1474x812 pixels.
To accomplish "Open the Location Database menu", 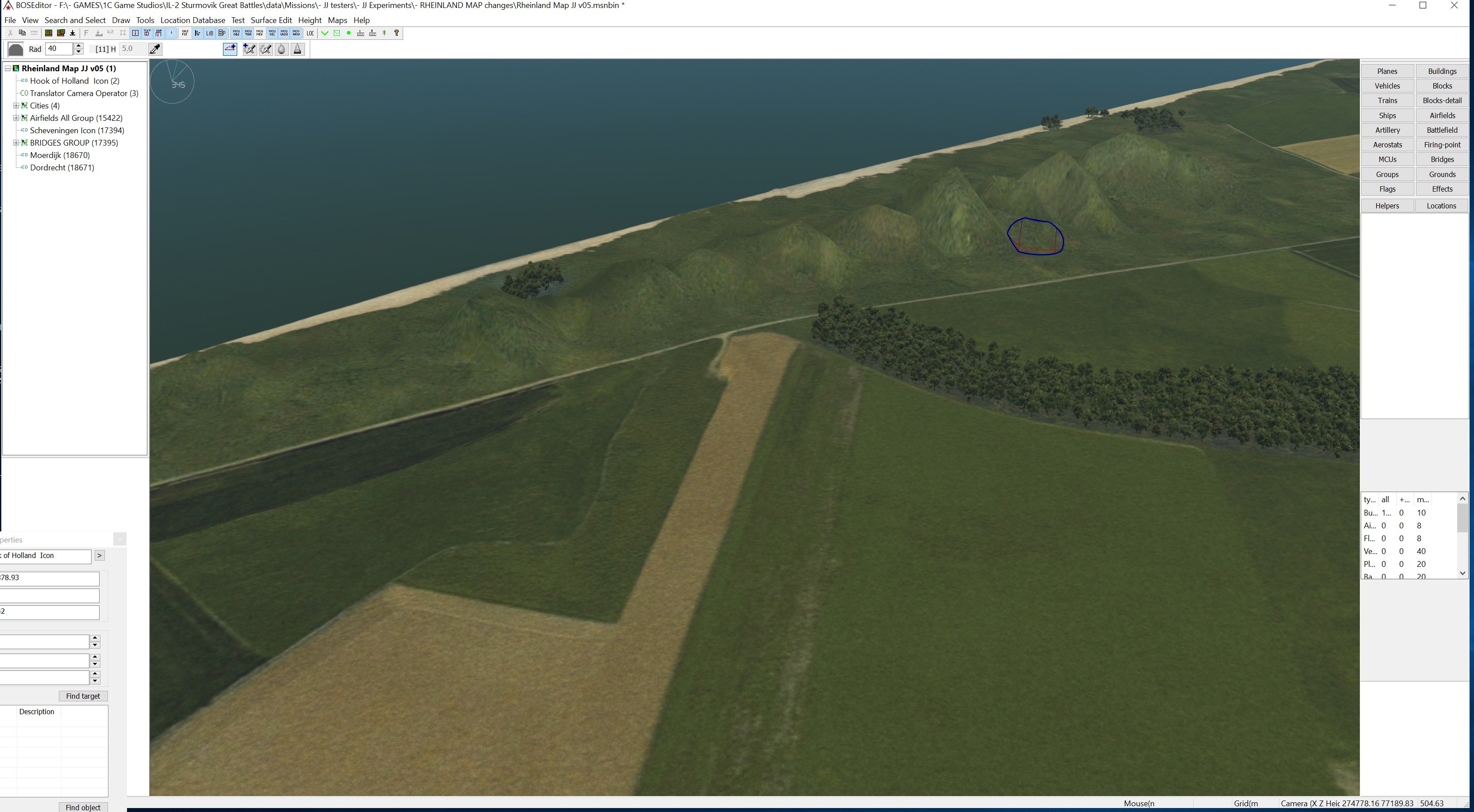I will (x=192, y=20).
